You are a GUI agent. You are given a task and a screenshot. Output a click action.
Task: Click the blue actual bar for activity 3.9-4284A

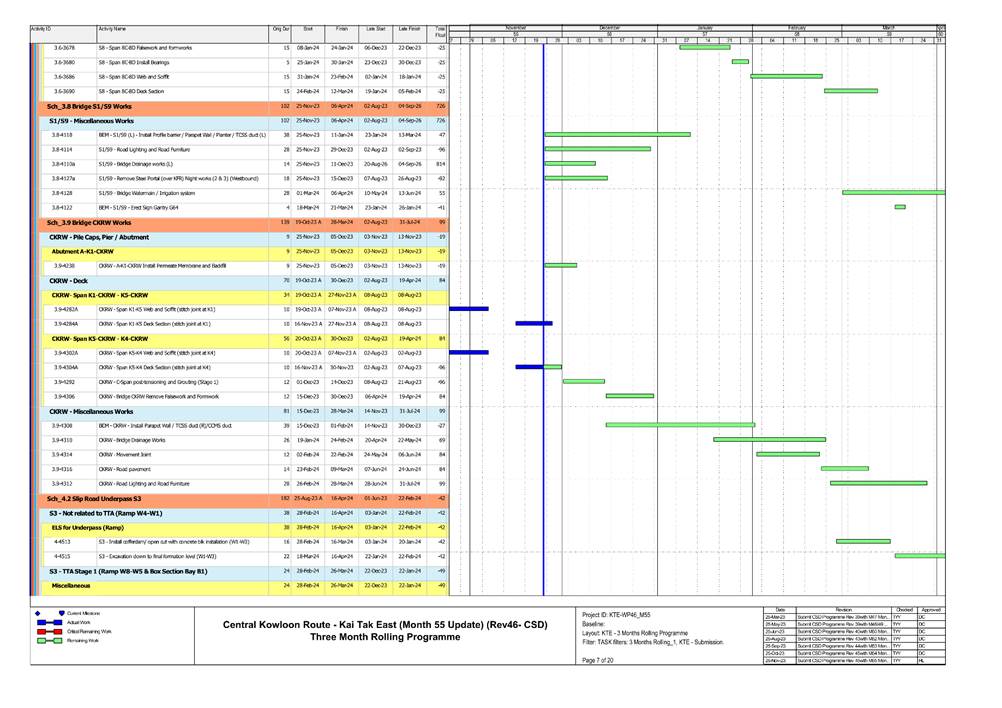[533, 324]
